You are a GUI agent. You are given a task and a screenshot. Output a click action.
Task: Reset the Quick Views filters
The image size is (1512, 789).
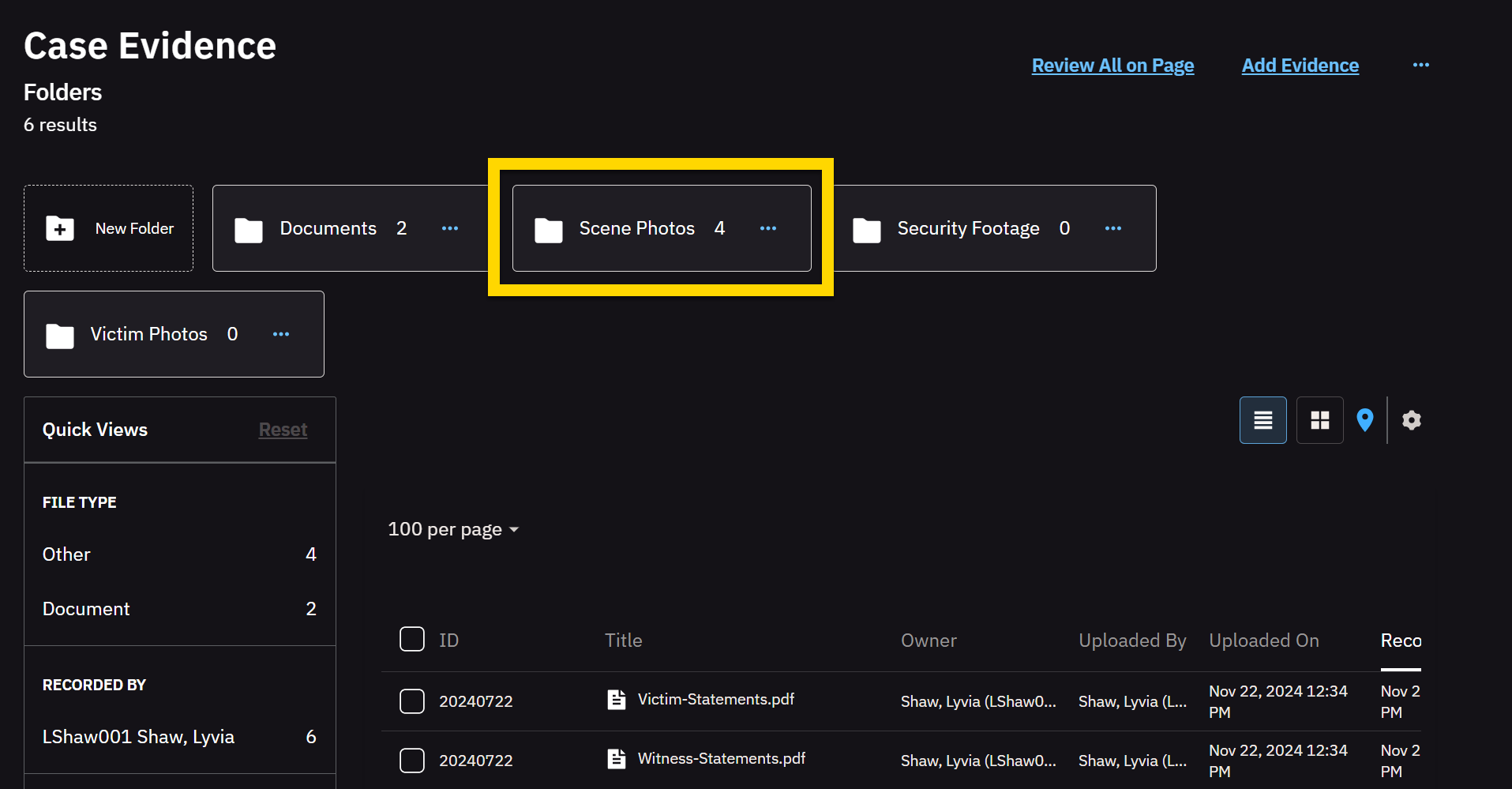coord(283,430)
